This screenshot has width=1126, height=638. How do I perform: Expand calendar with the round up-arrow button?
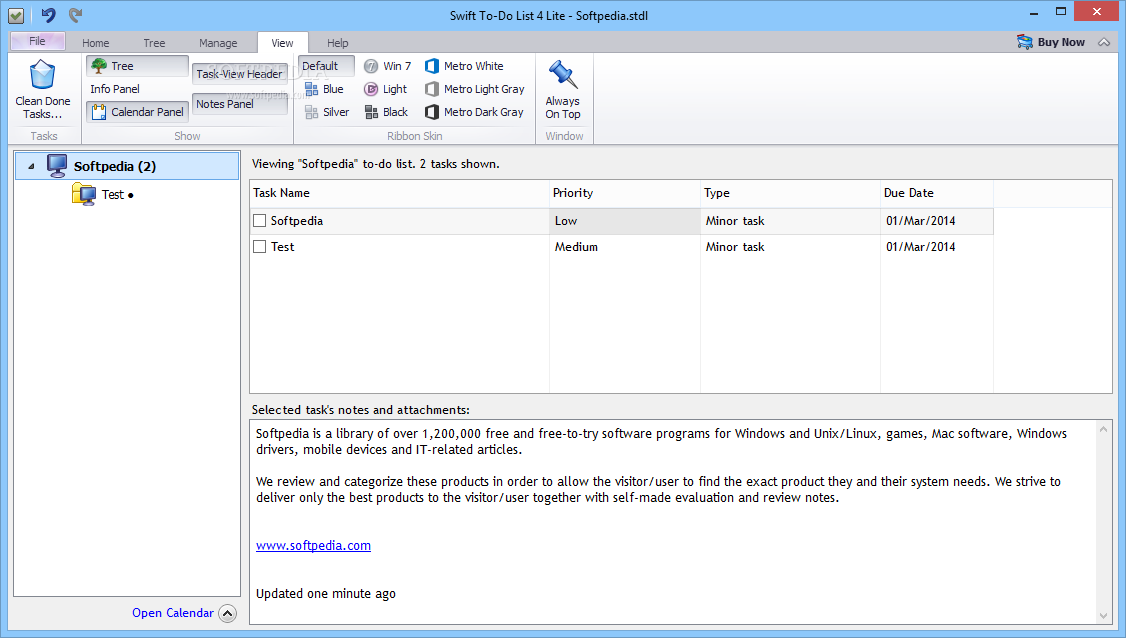click(x=228, y=614)
